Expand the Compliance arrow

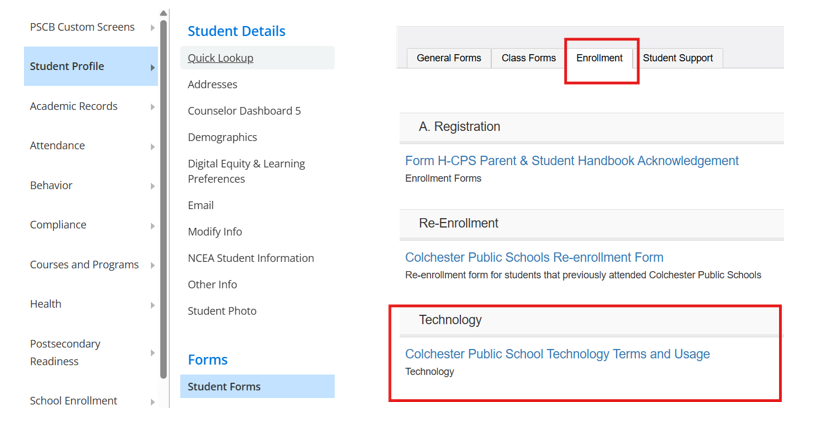coord(153,225)
